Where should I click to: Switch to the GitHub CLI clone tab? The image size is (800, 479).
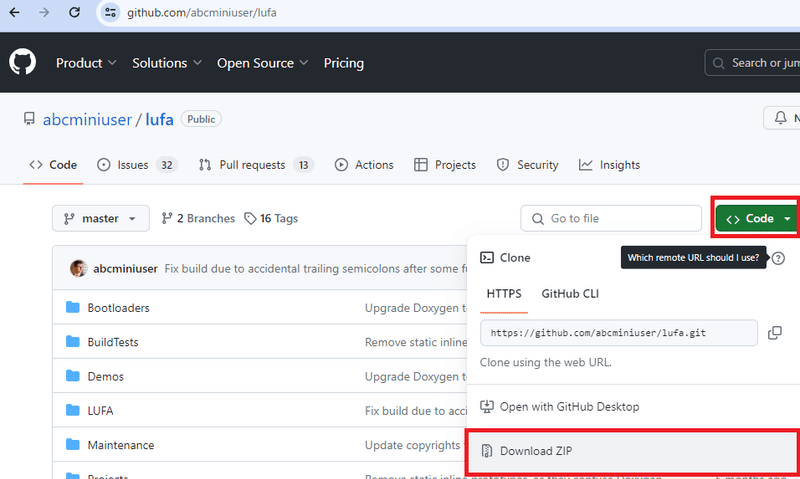pos(570,294)
